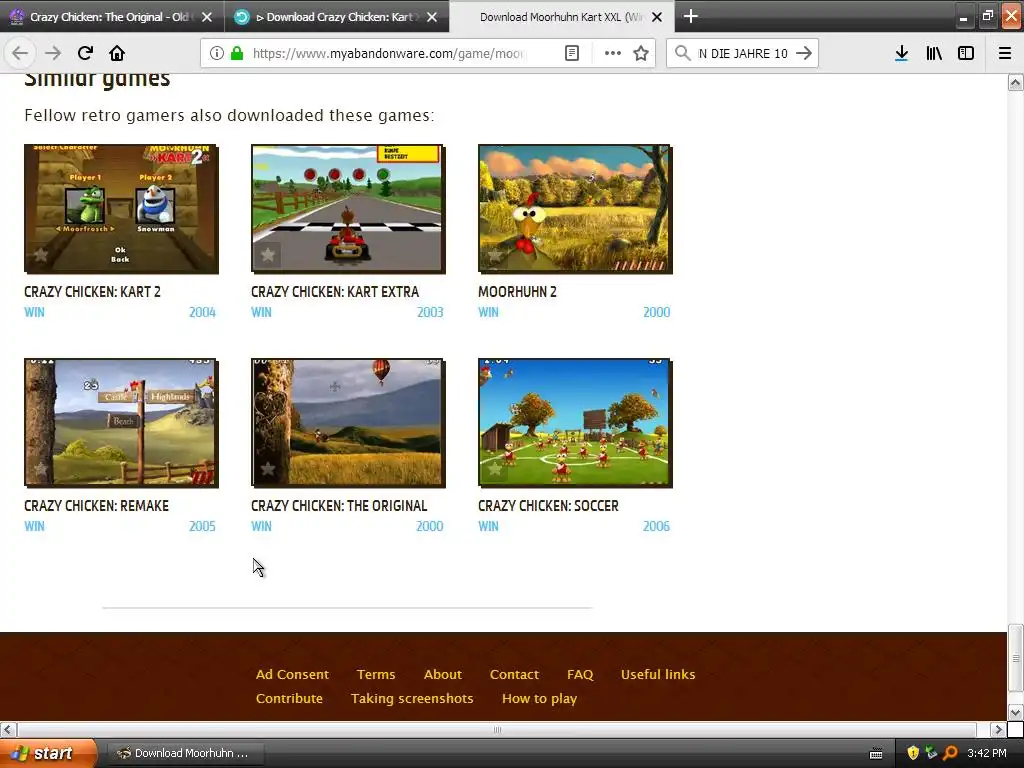Open Crazy Chicken: Remake thumbnail

(x=121, y=423)
